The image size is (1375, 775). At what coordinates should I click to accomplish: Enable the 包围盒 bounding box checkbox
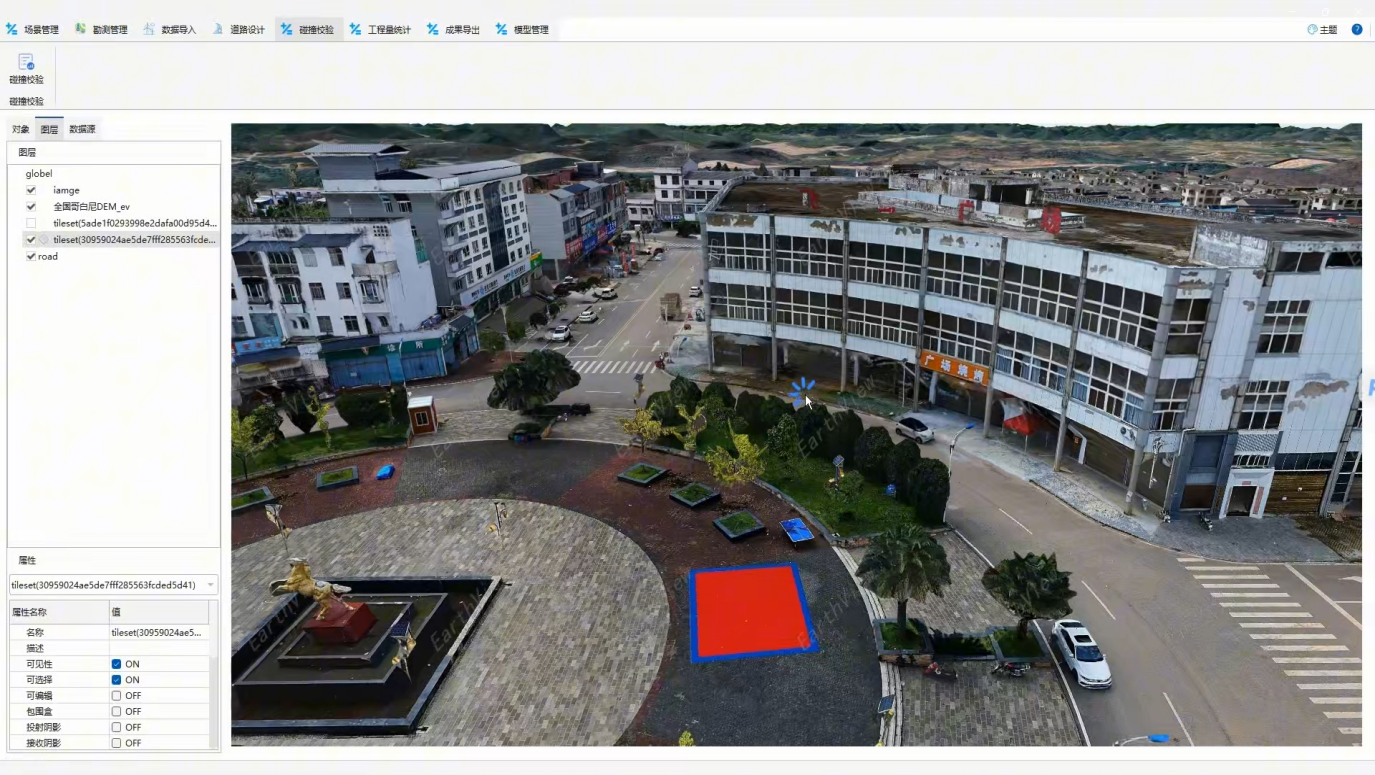pos(116,711)
